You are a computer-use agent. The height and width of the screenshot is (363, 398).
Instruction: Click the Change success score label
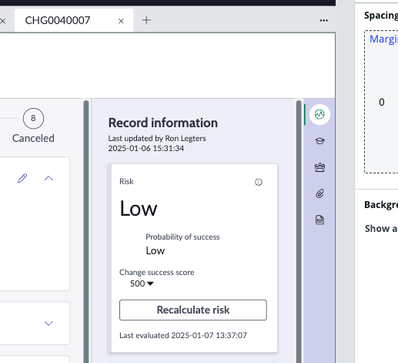157,272
